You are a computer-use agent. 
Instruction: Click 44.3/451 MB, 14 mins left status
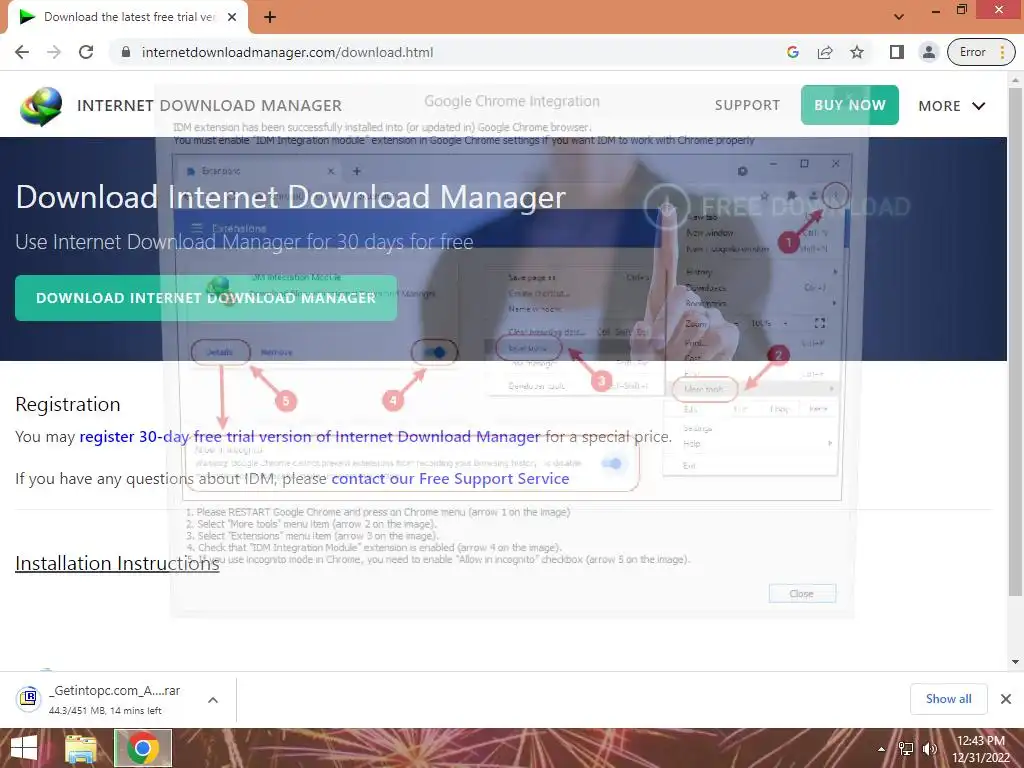(x=105, y=711)
